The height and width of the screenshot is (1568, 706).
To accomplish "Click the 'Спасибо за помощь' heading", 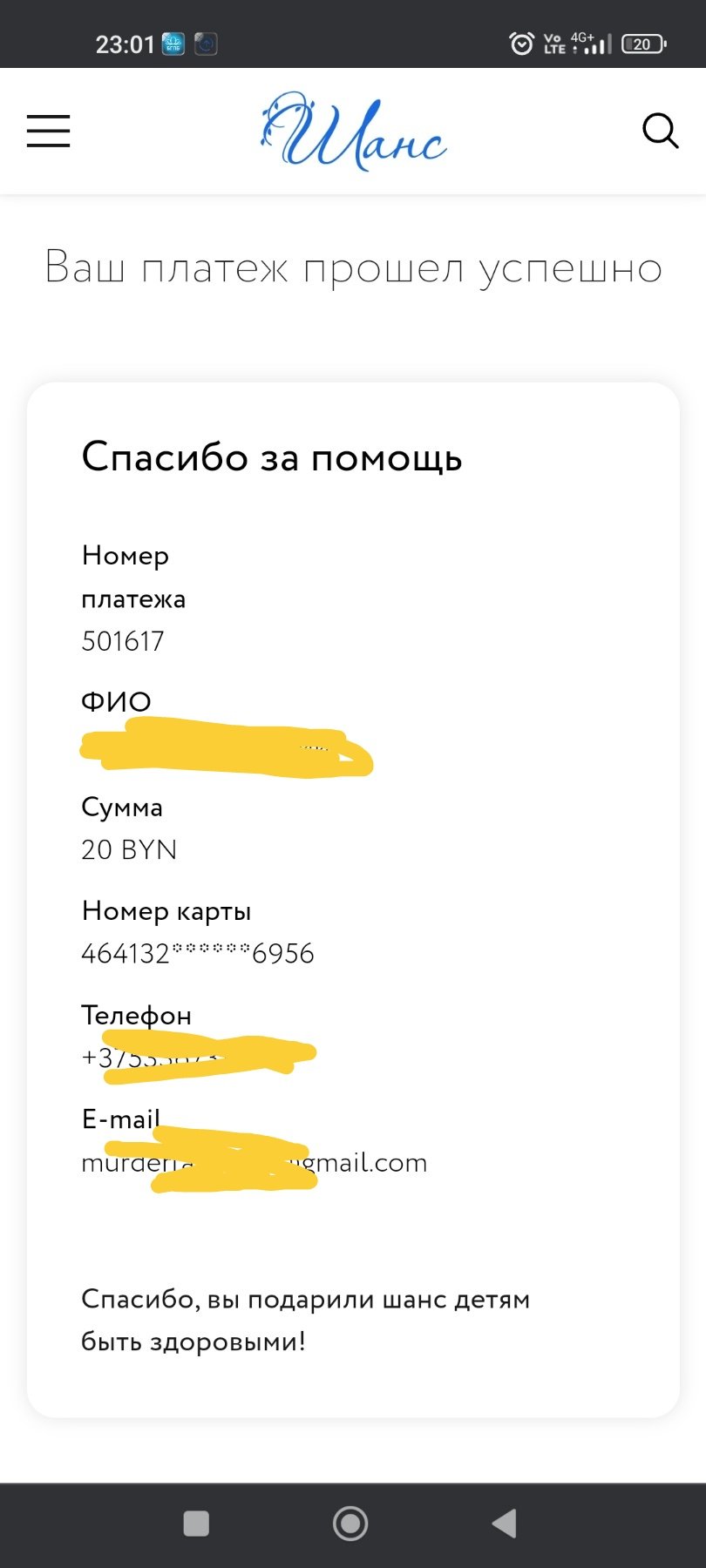I will point(272,457).
